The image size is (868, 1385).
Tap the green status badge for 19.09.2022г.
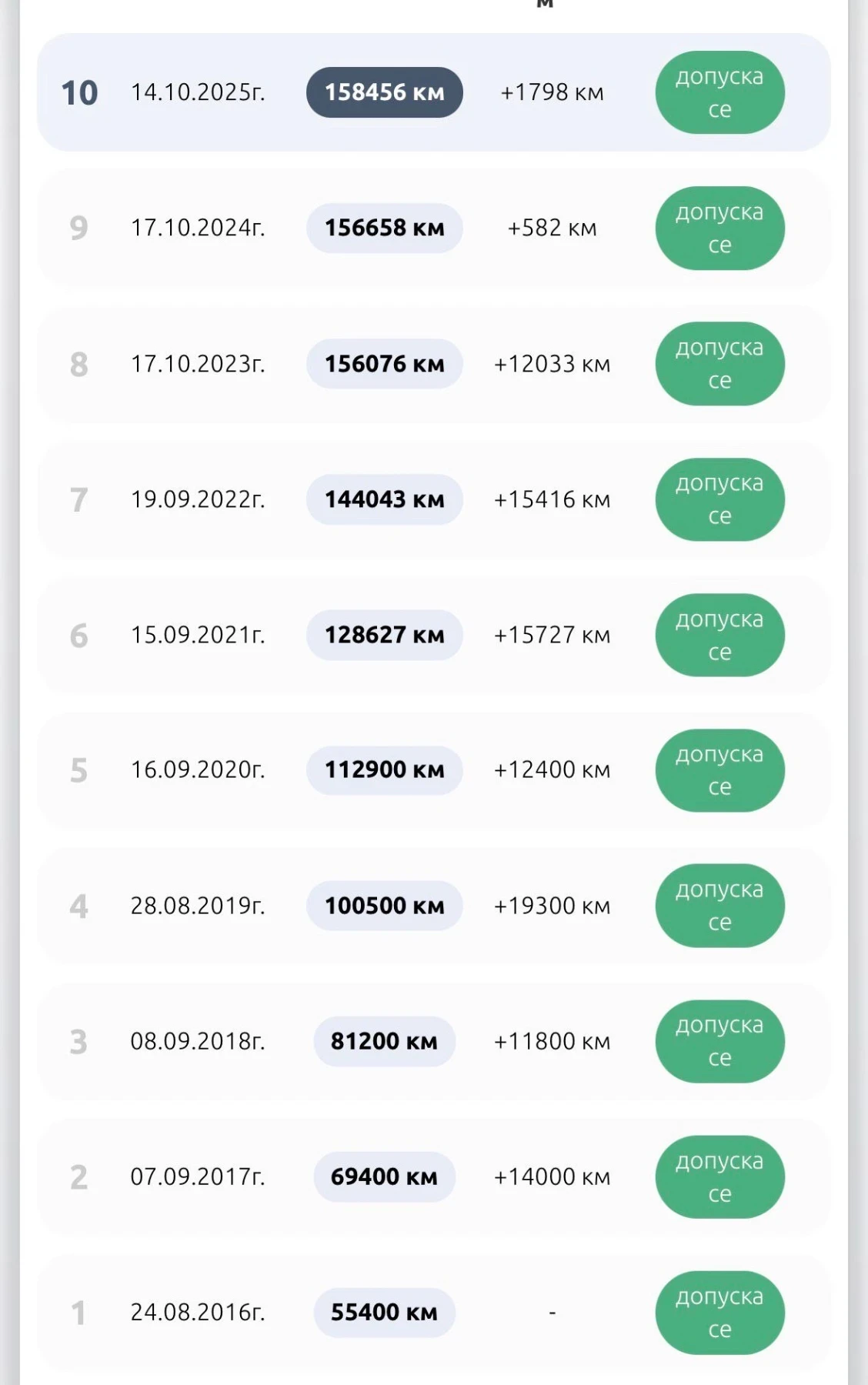719,499
